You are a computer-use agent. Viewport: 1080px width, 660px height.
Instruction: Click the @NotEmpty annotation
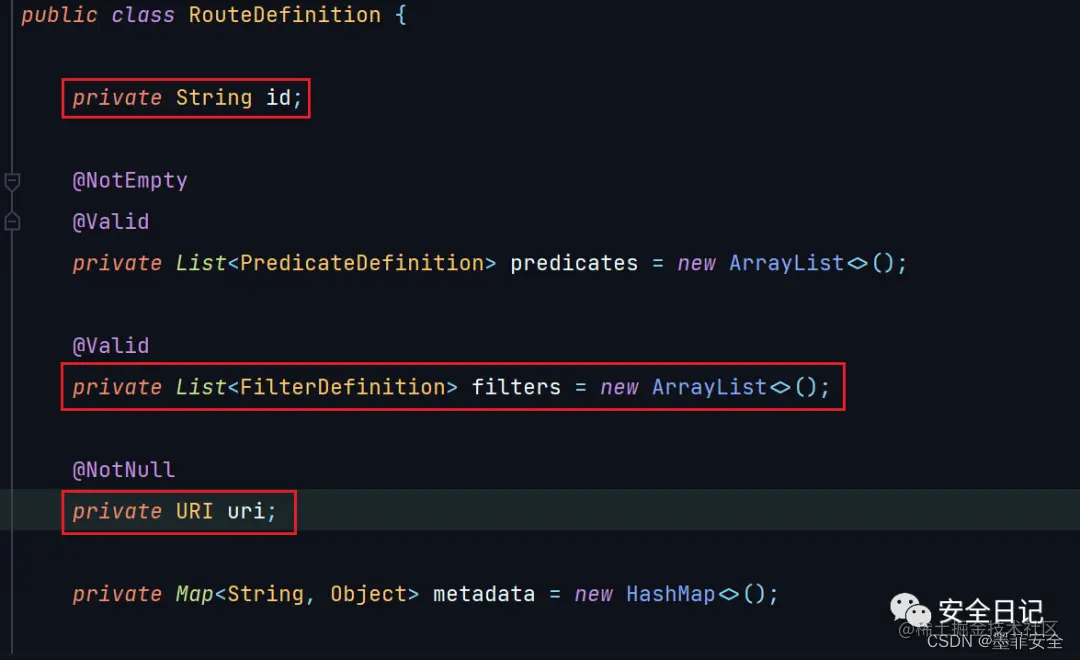(129, 181)
